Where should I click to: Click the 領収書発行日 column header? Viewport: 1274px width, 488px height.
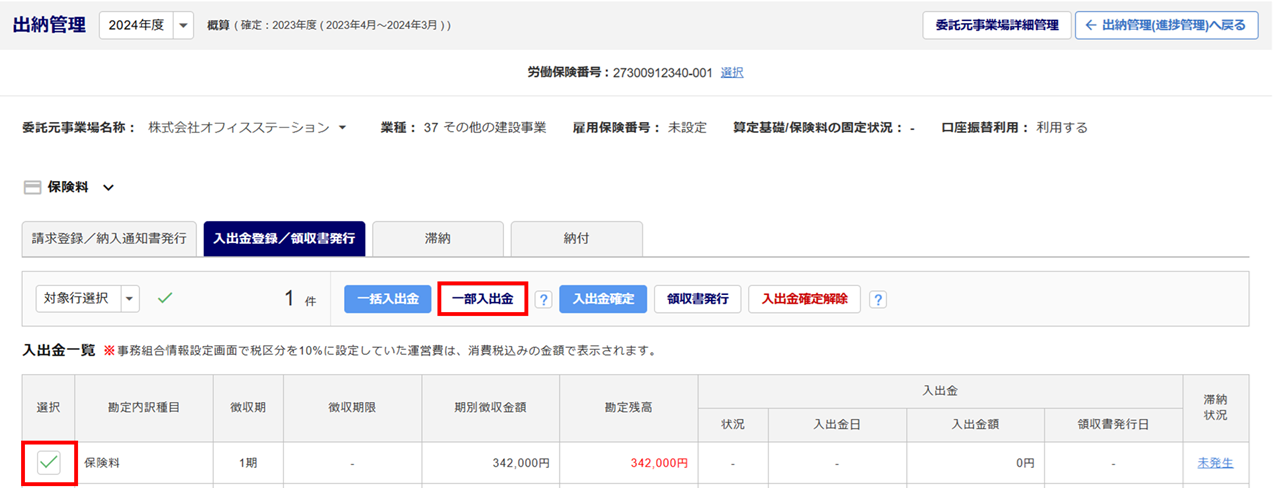pos(1115,425)
